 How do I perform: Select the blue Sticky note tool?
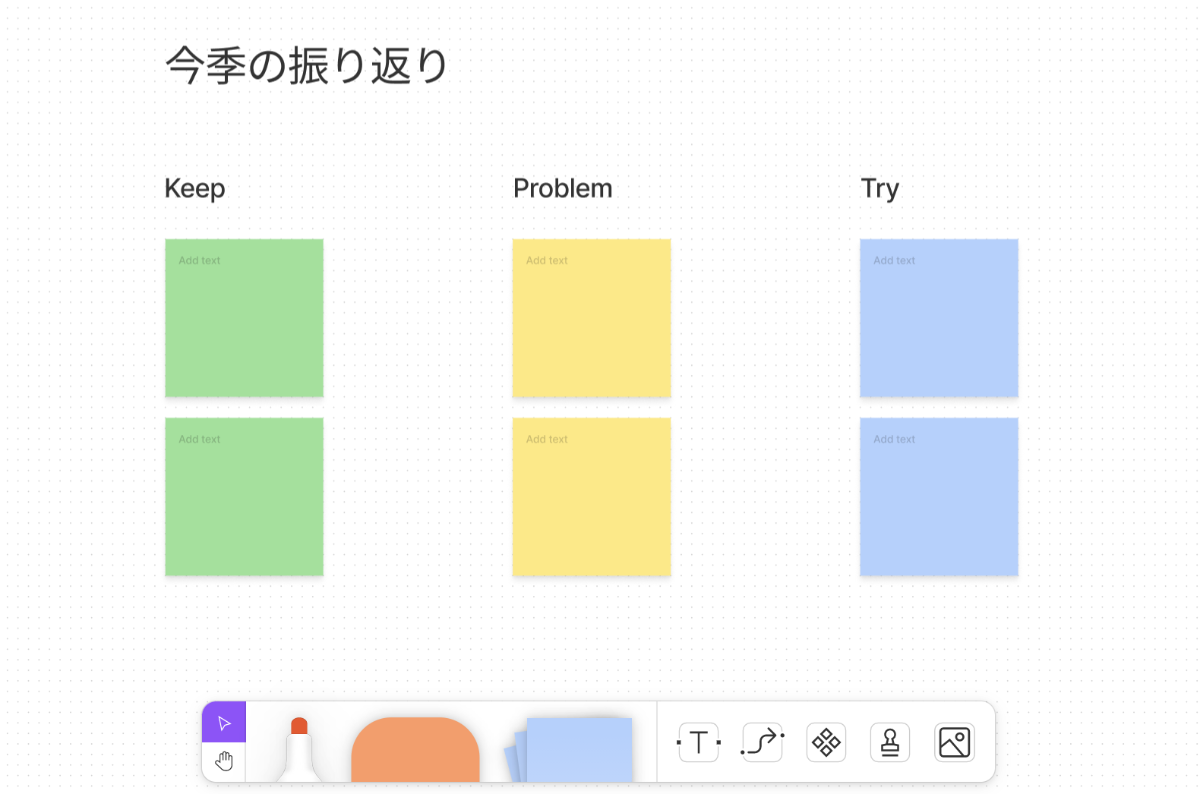point(577,750)
